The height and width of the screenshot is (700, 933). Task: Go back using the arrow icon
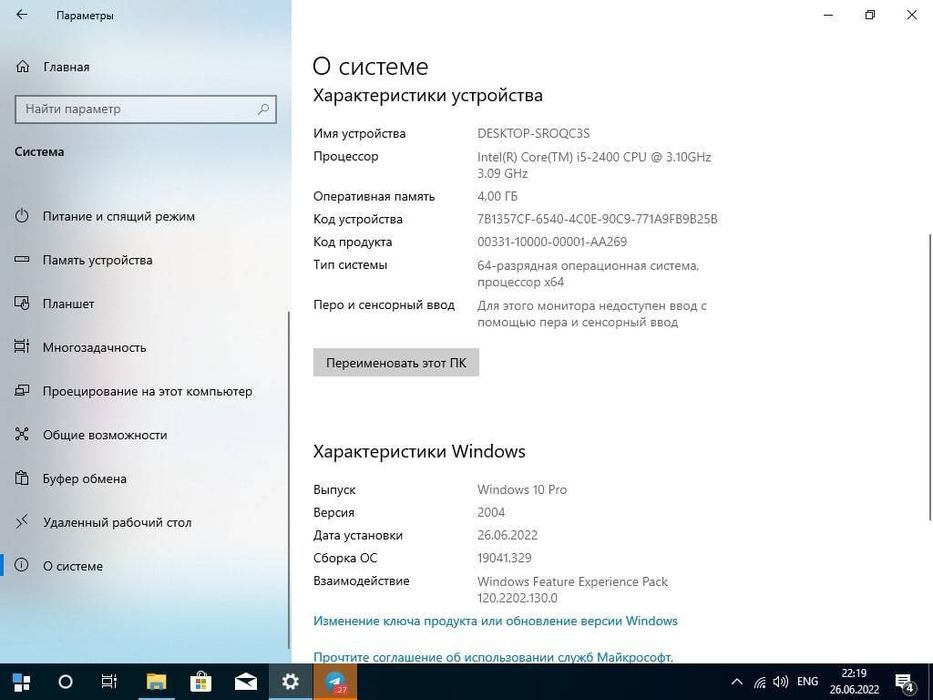(21, 15)
